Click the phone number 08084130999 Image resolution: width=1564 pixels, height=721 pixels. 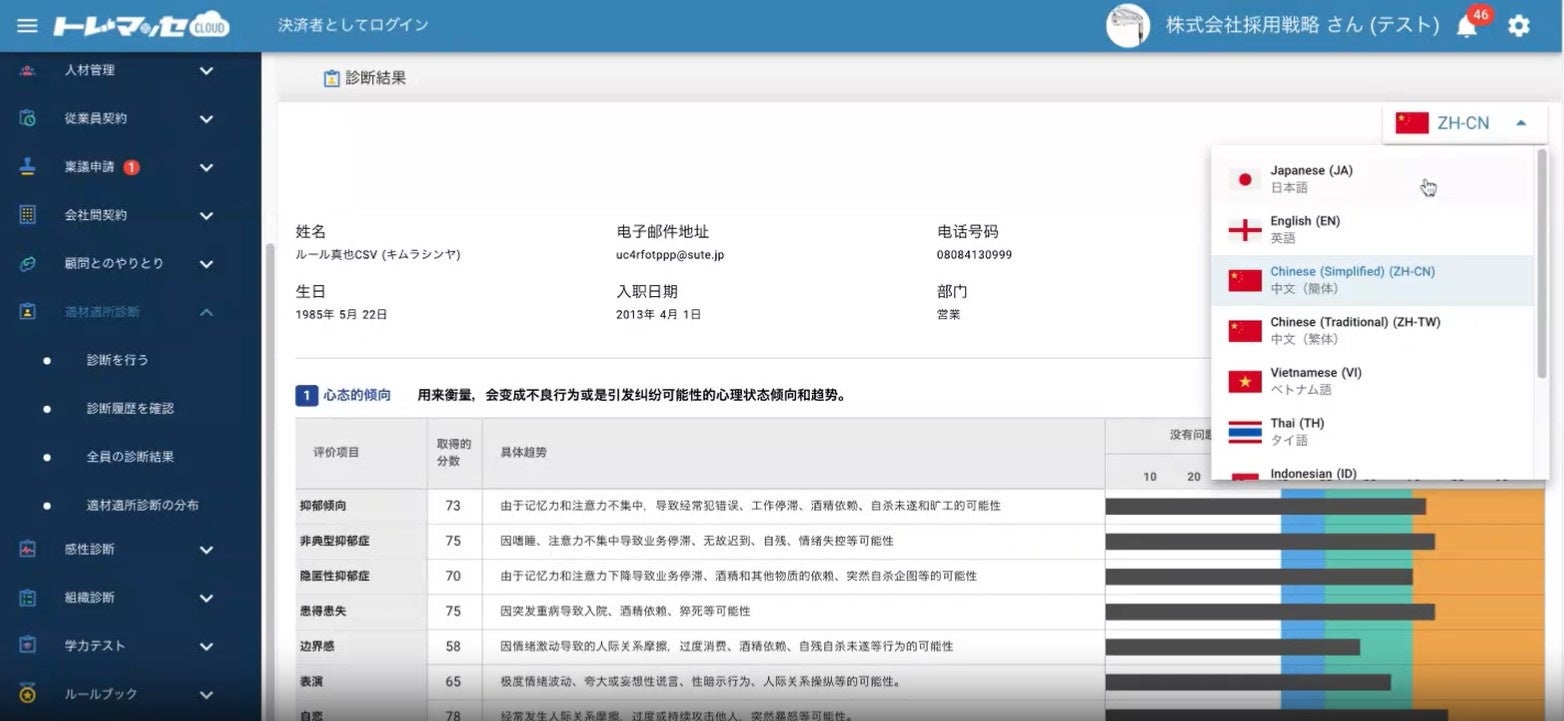pos(975,255)
